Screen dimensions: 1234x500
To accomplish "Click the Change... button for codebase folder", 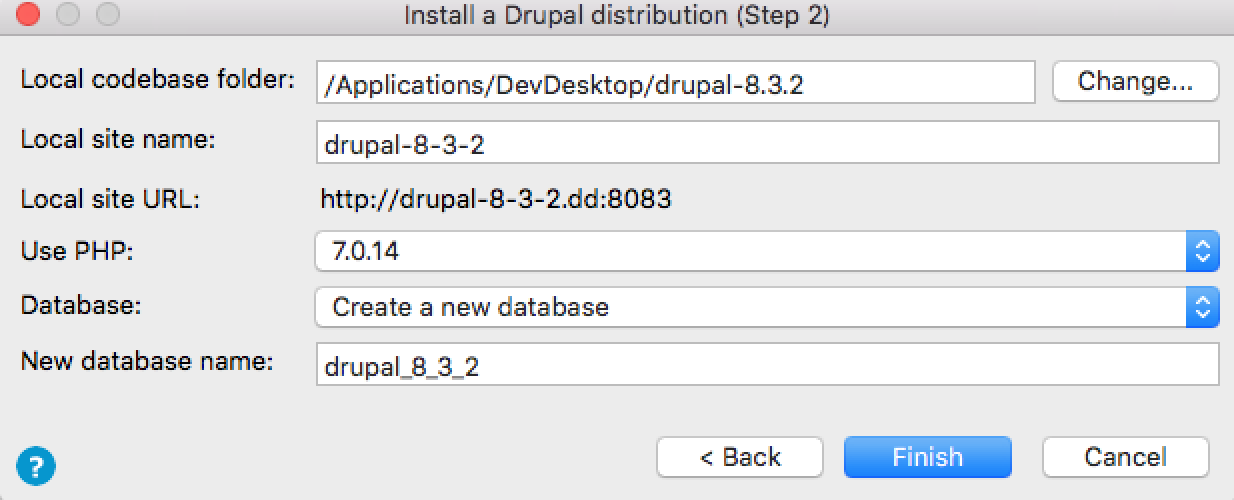I will click(1135, 82).
